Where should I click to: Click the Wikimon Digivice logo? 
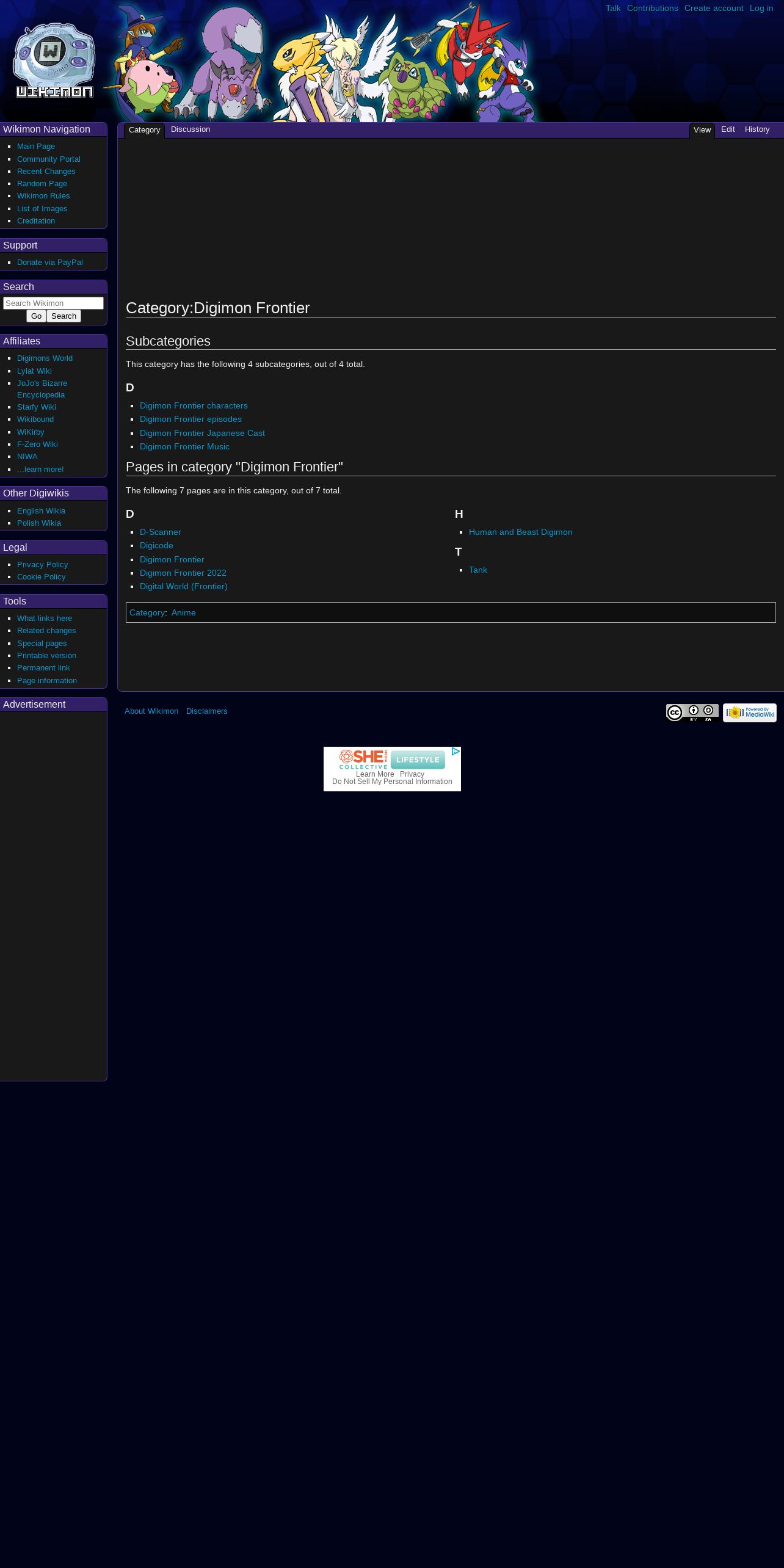tap(54, 60)
